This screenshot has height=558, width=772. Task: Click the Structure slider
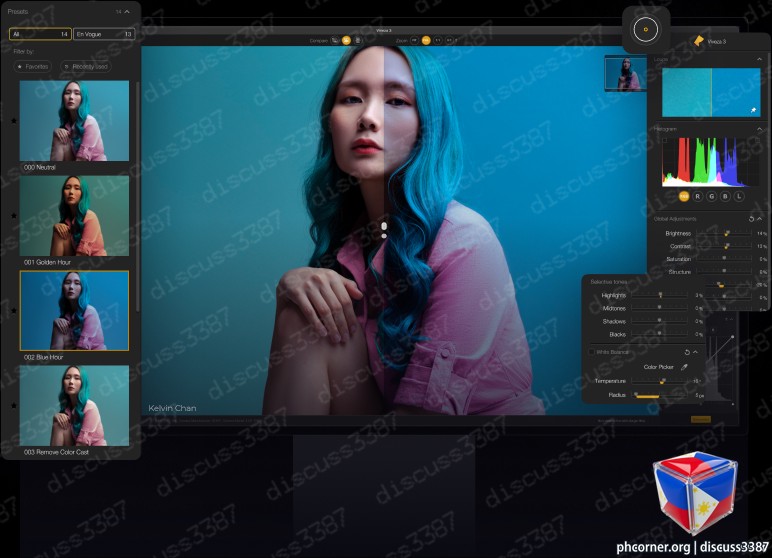pyautogui.click(x=724, y=272)
